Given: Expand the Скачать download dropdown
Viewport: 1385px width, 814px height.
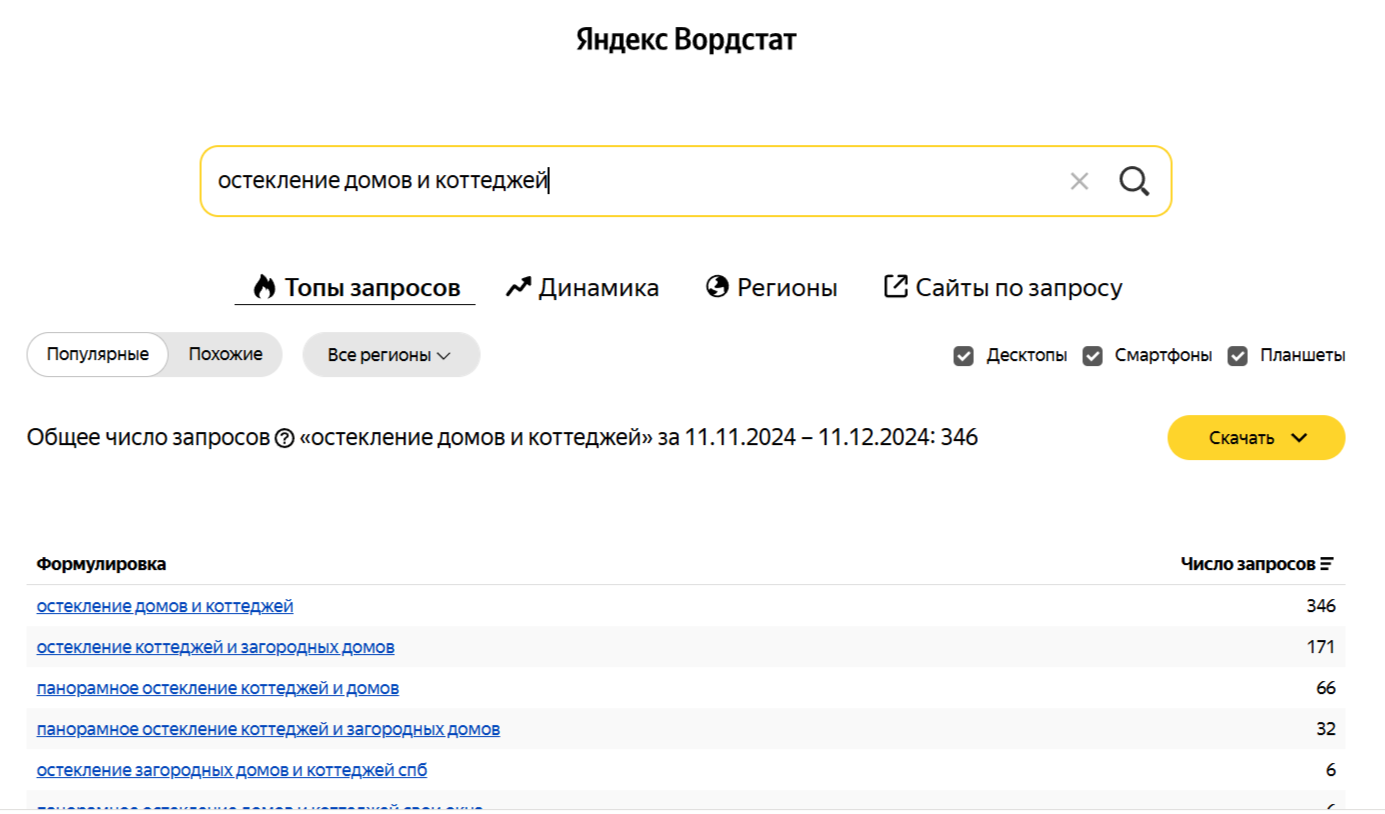Looking at the screenshot, I should [1256, 438].
